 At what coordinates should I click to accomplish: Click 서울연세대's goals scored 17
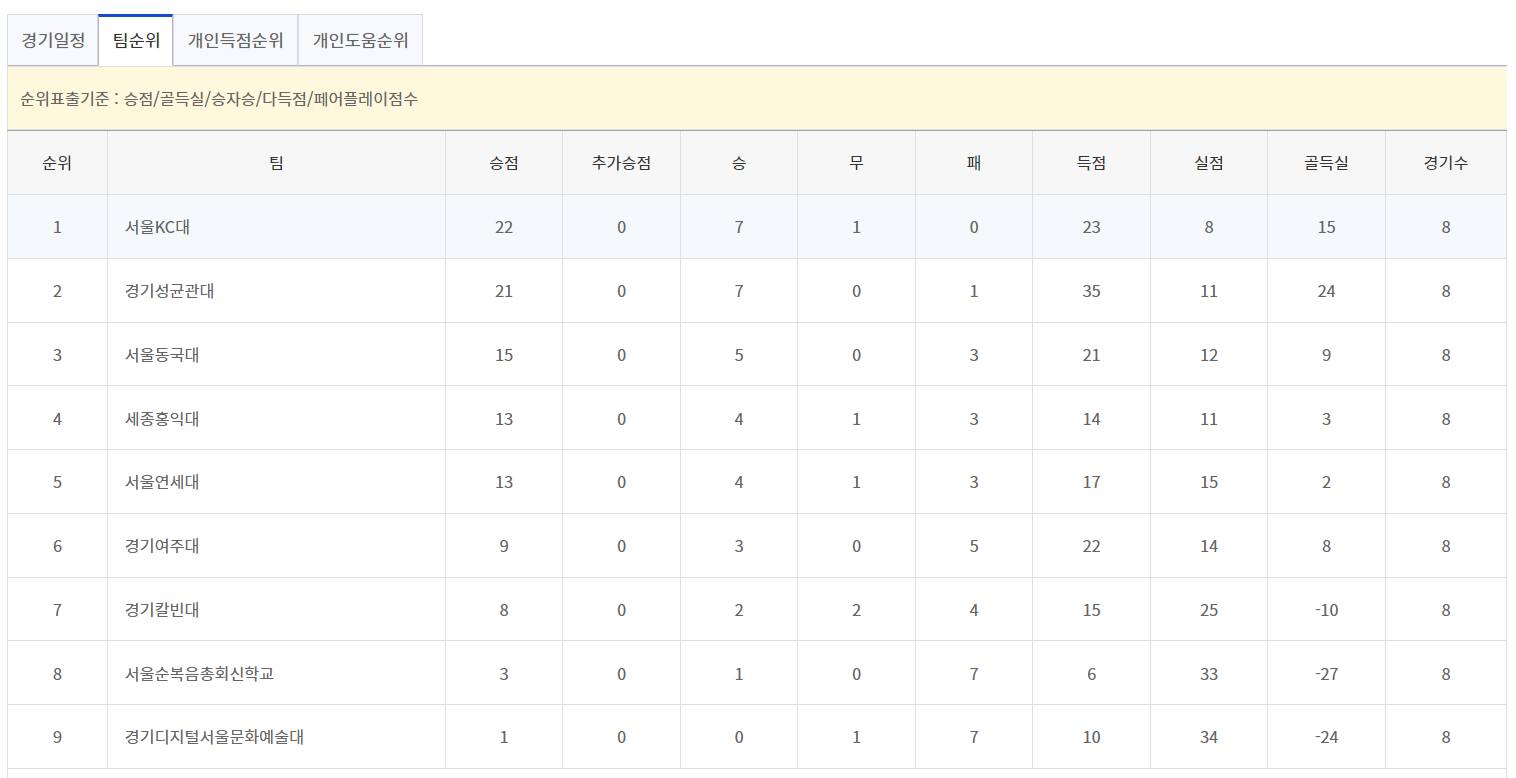tap(1091, 482)
